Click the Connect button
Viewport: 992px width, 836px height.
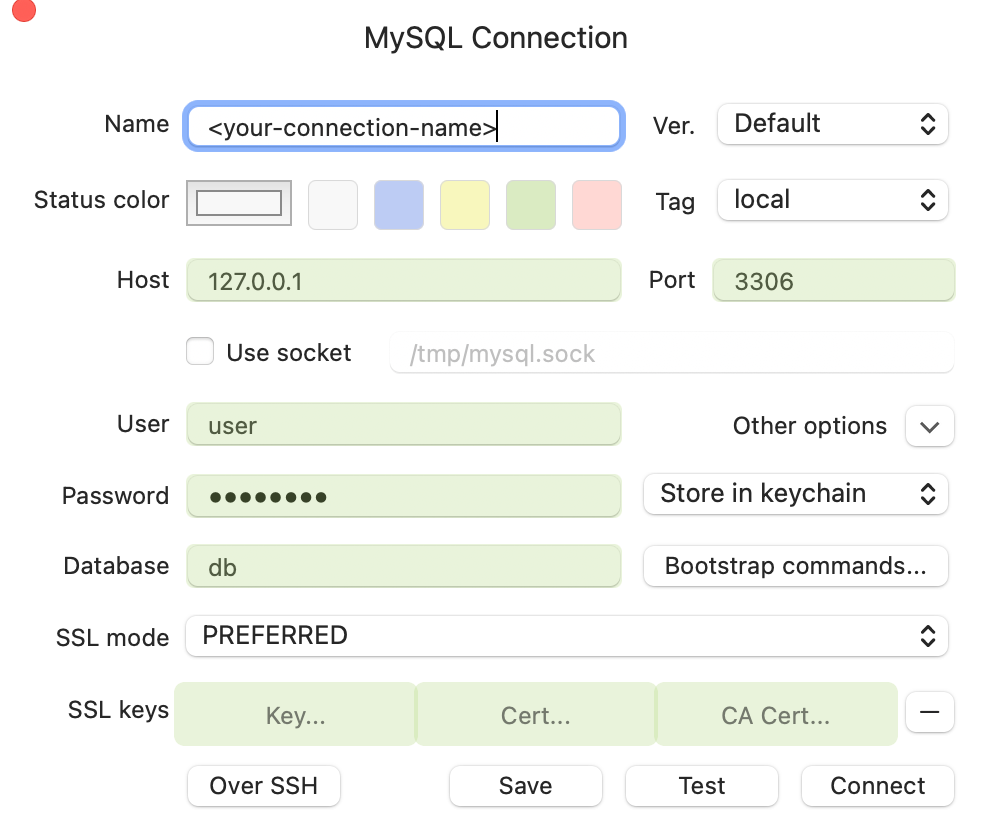click(878, 786)
